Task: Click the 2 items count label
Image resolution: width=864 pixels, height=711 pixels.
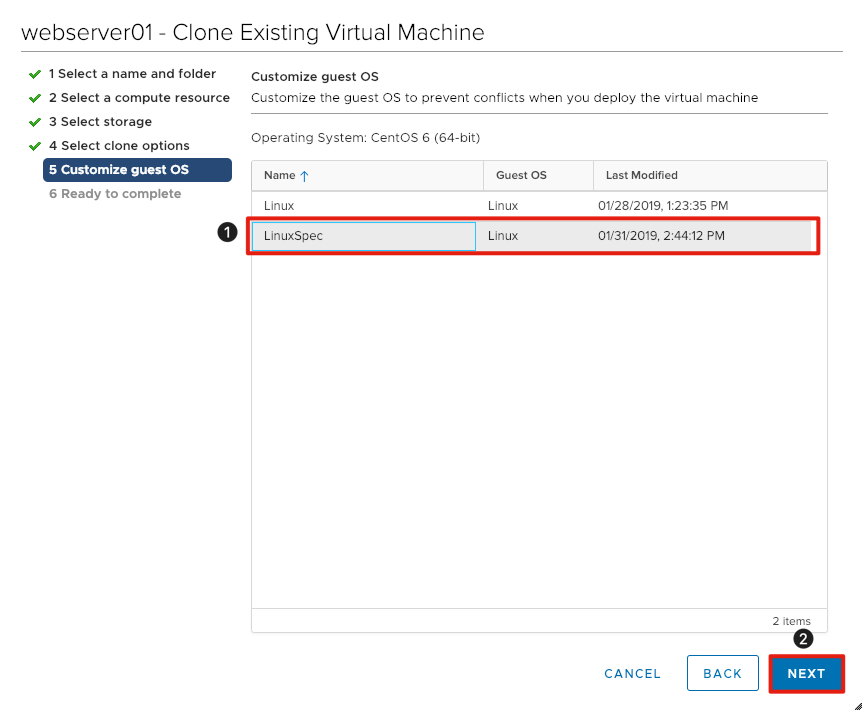Action: click(790, 620)
